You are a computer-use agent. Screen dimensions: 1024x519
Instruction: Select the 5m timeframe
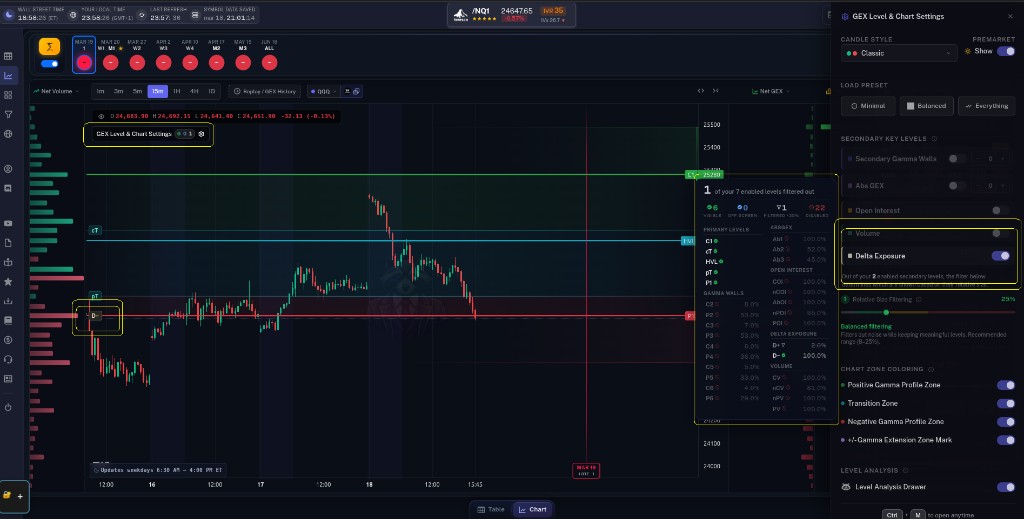137,91
